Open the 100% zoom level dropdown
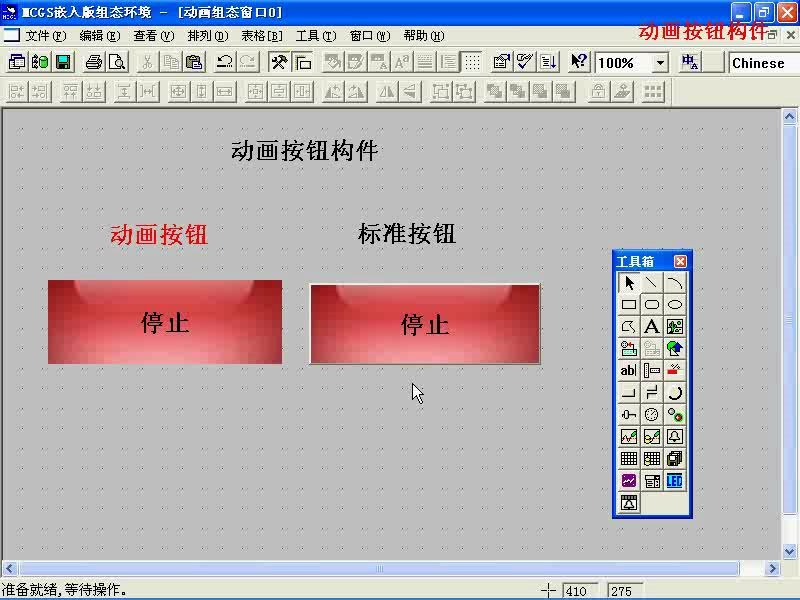 (x=658, y=62)
